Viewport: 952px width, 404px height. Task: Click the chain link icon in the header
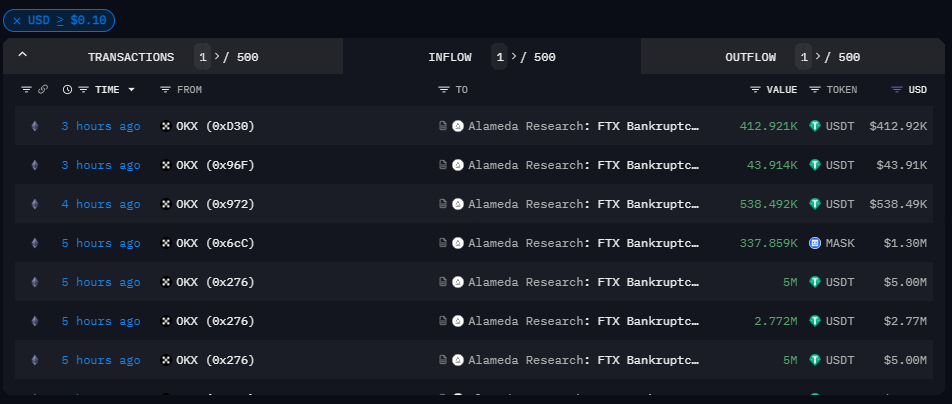point(42,90)
